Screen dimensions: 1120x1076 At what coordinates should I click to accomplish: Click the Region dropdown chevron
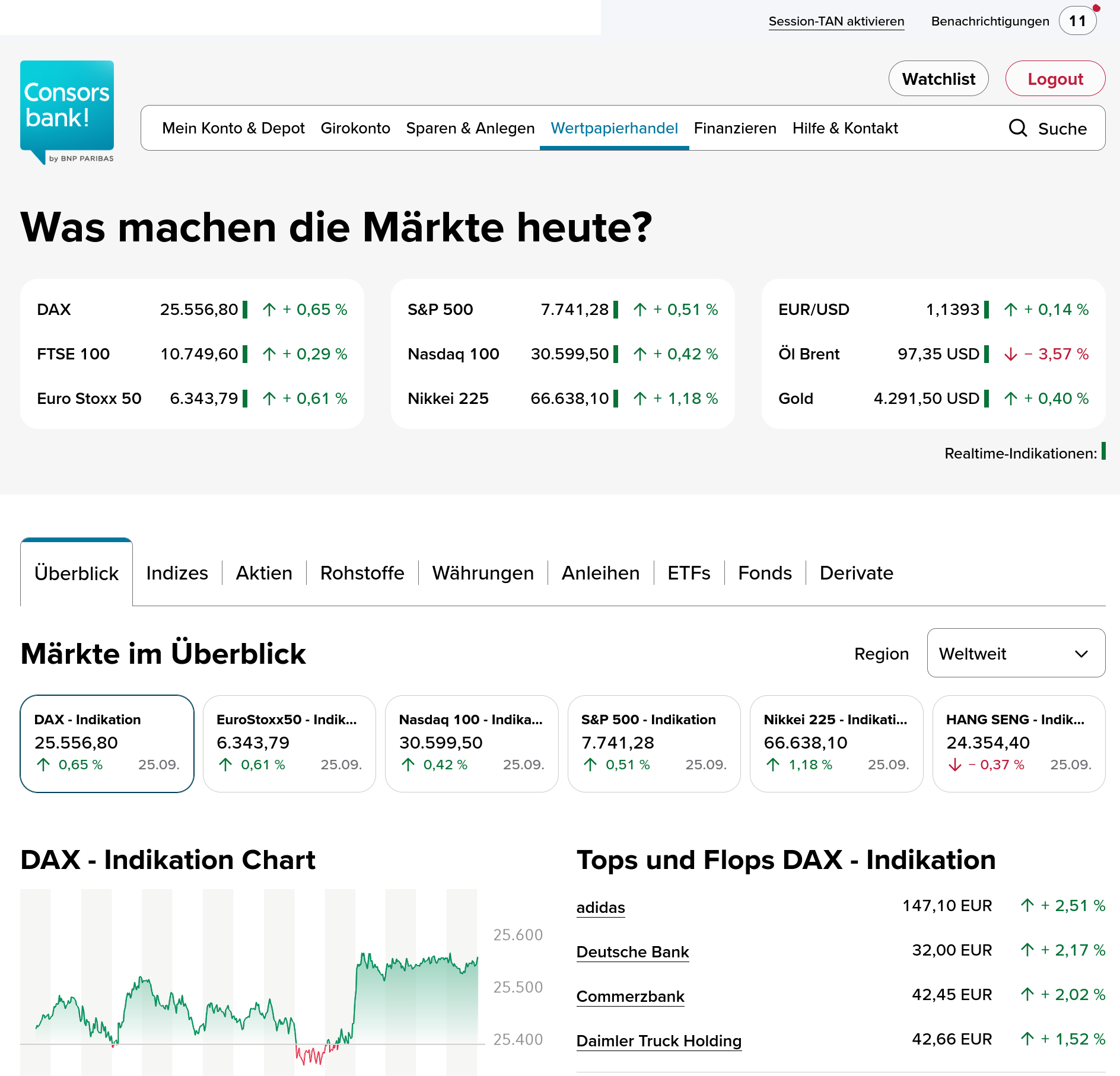[1081, 654]
